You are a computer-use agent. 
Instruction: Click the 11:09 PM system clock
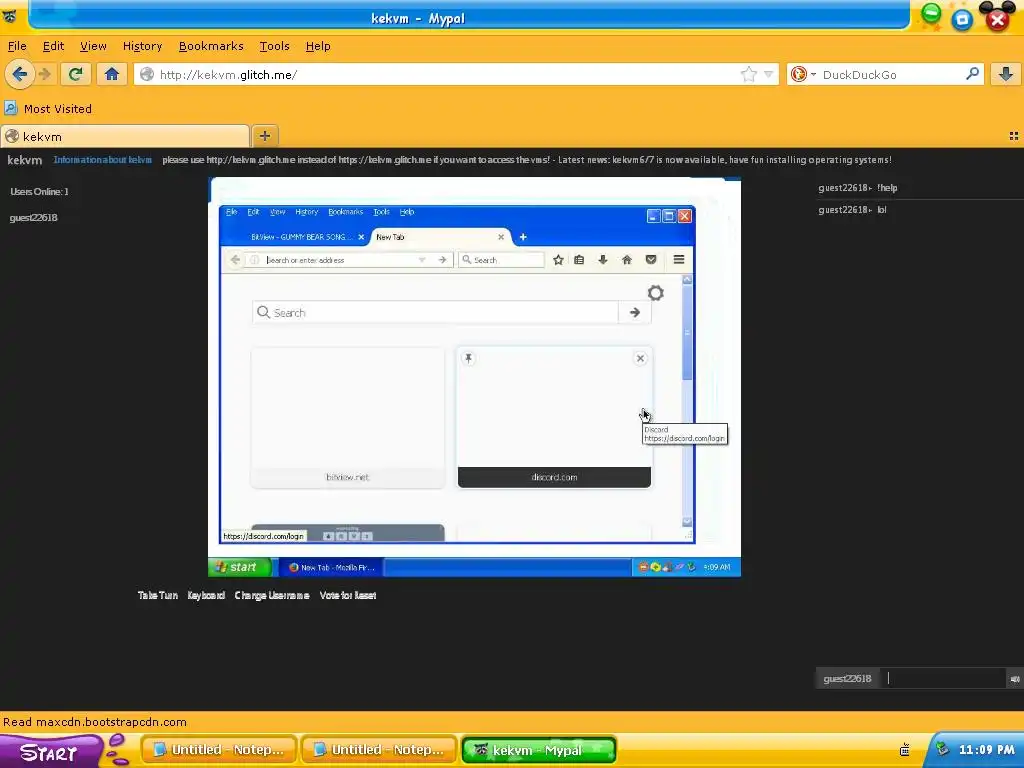[986, 750]
